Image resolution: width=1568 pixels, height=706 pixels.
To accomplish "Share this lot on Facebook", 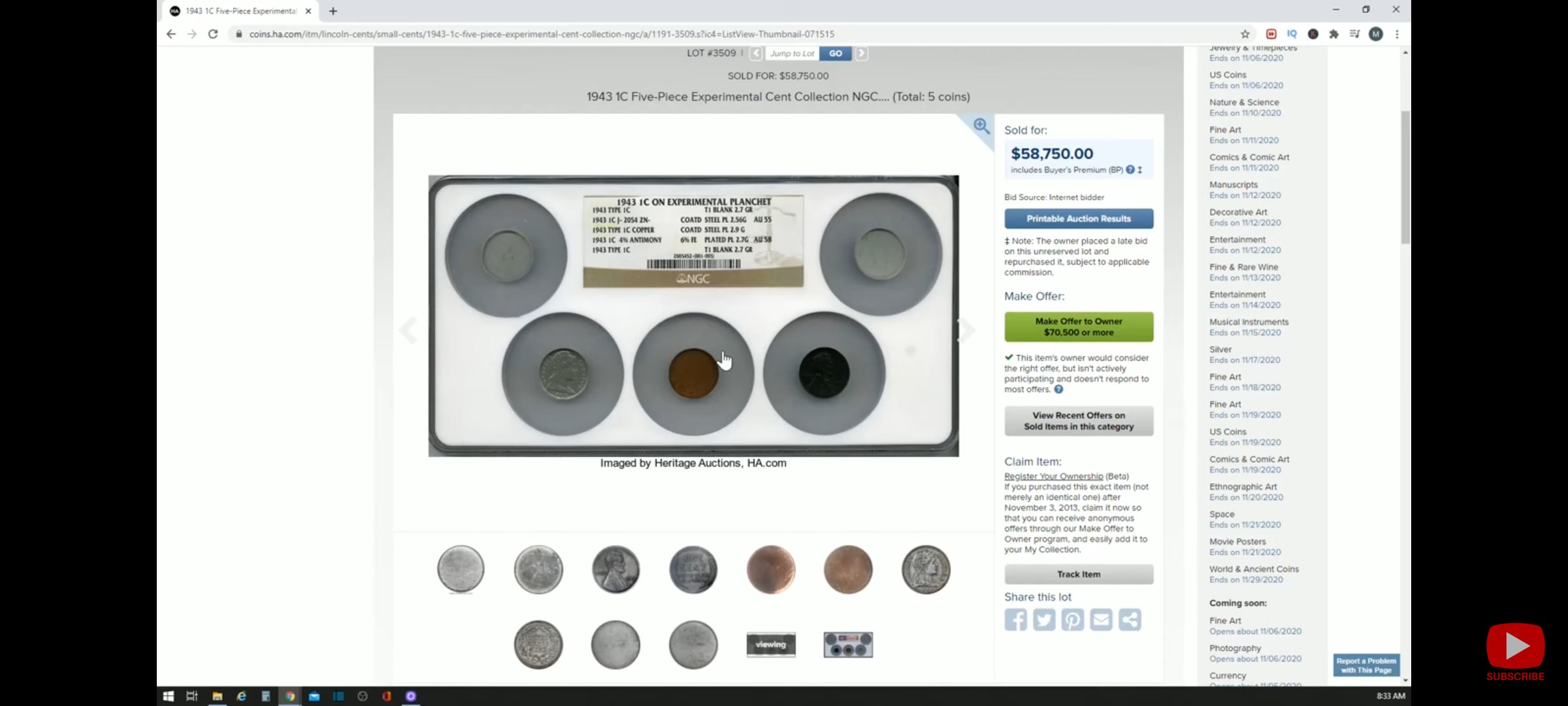I will click(1016, 620).
